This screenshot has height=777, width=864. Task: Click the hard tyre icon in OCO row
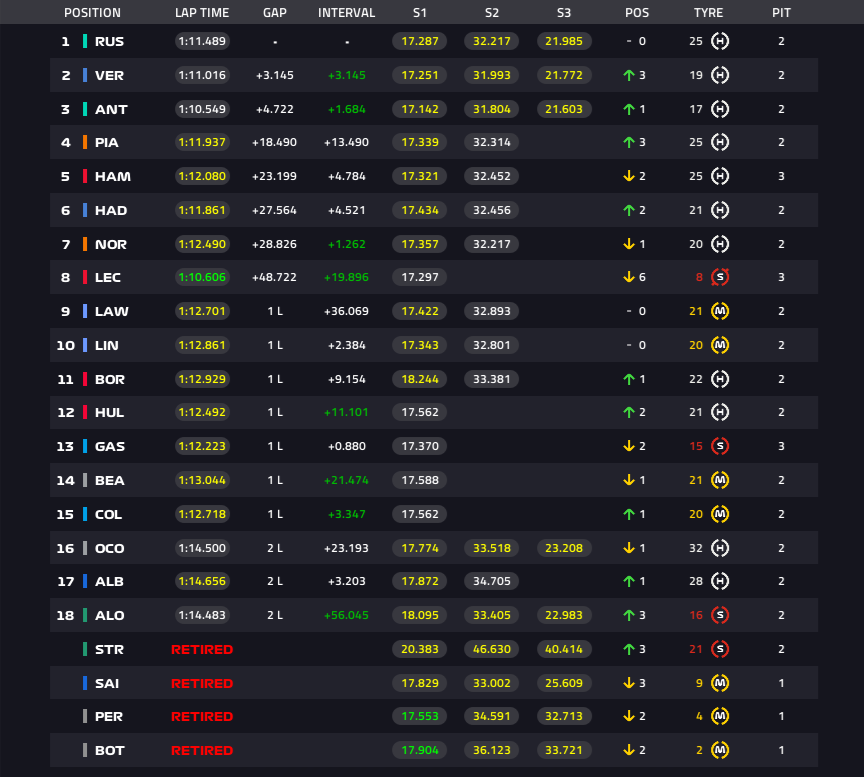tap(720, 548)
